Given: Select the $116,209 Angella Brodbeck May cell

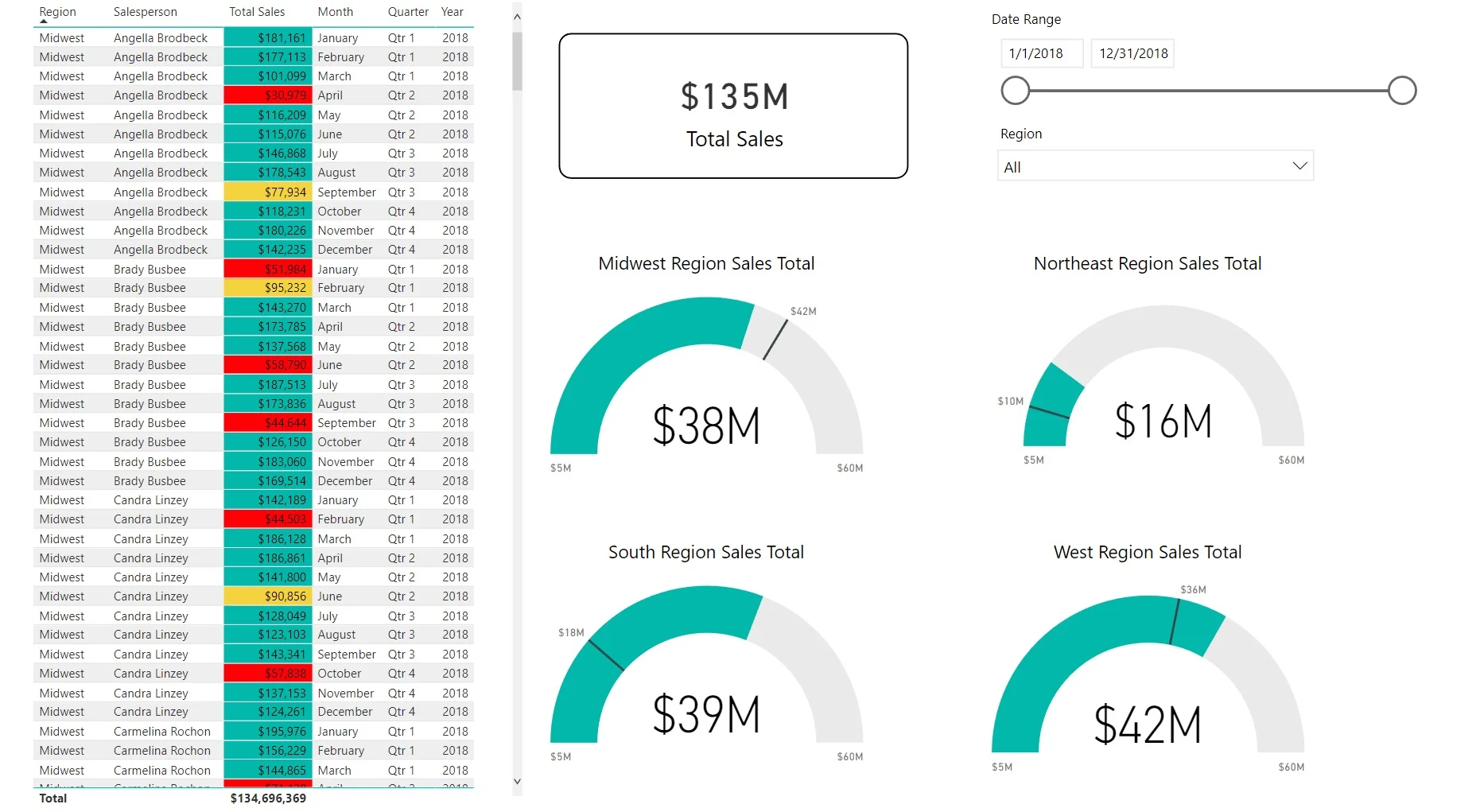Looking at the screenshot, I should (x=268, y=115).
